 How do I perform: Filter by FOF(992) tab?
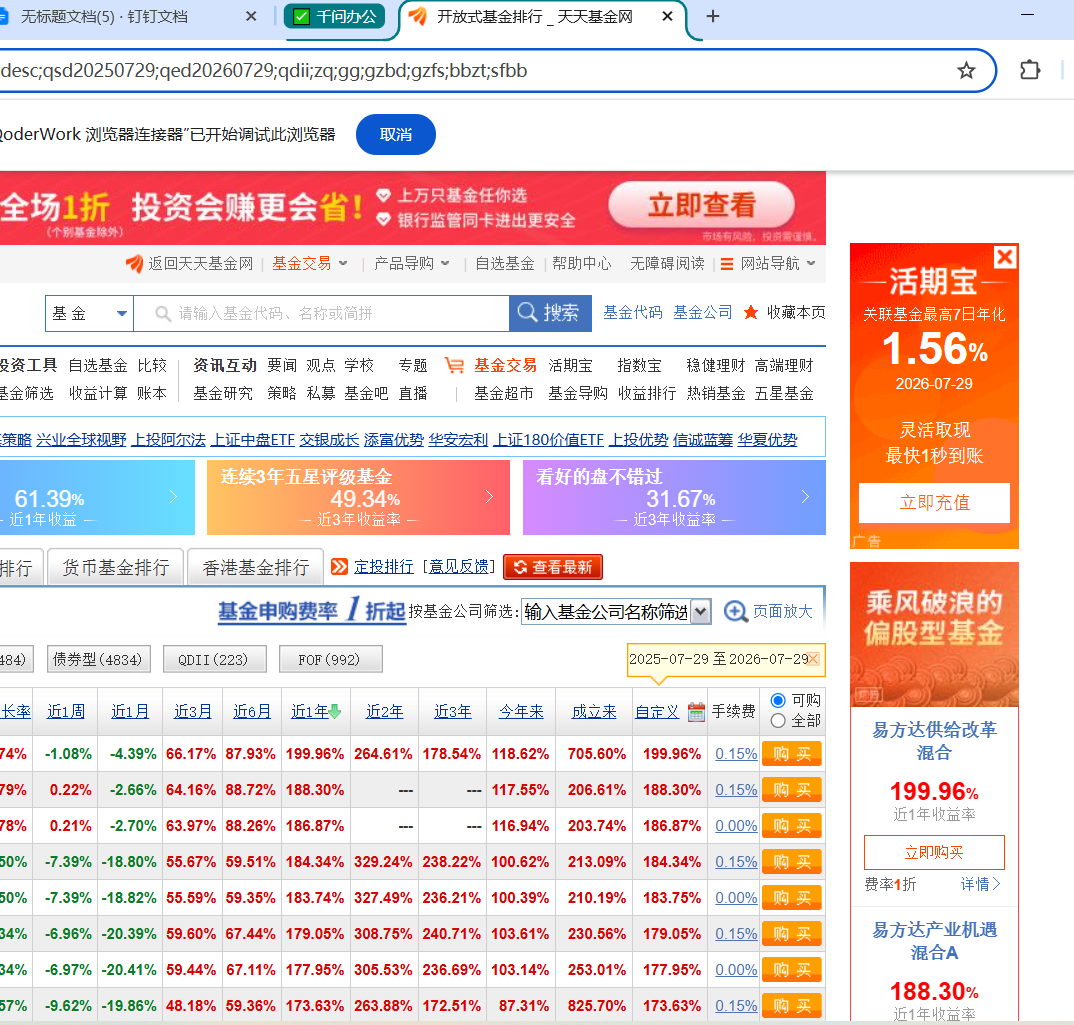coord(330,659)
